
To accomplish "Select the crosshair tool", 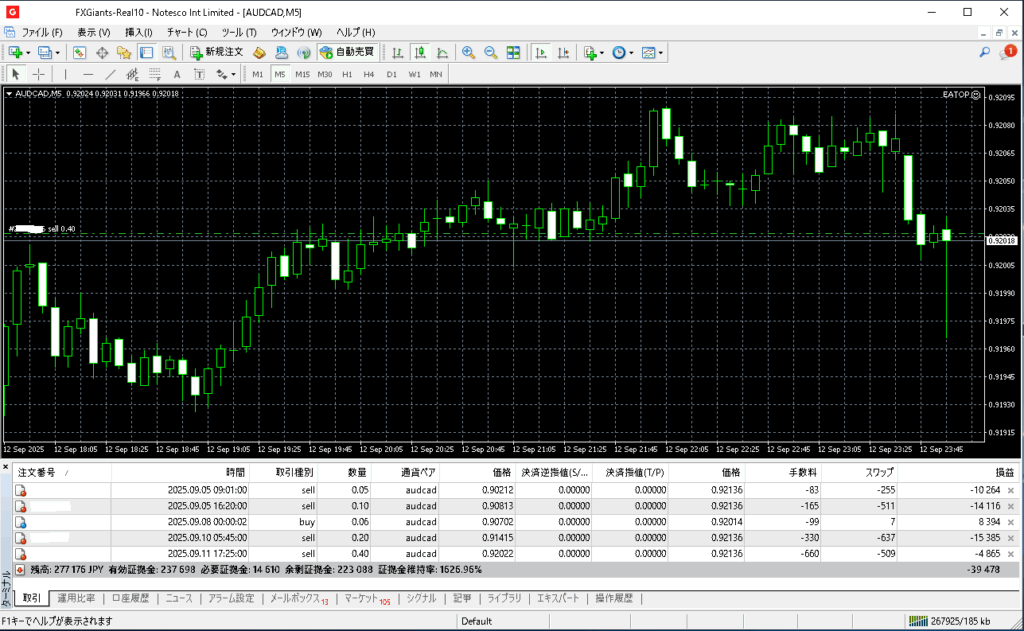I will point(39,74).
